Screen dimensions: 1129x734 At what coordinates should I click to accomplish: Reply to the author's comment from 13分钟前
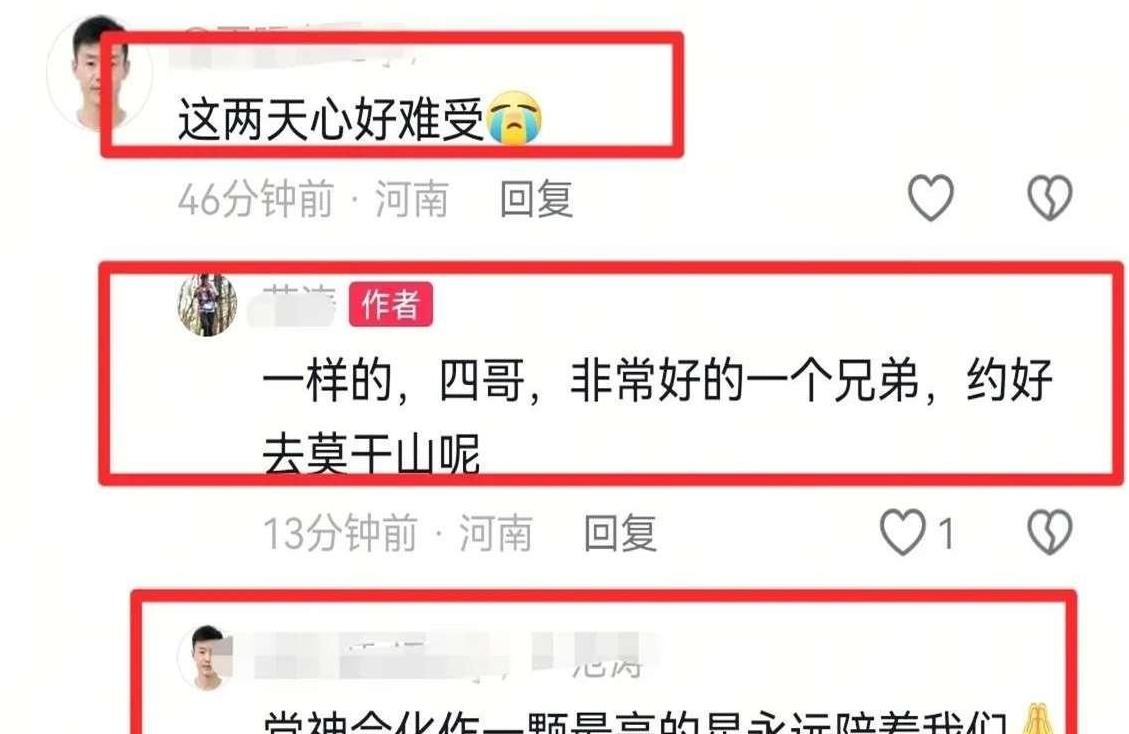[620, 533]
